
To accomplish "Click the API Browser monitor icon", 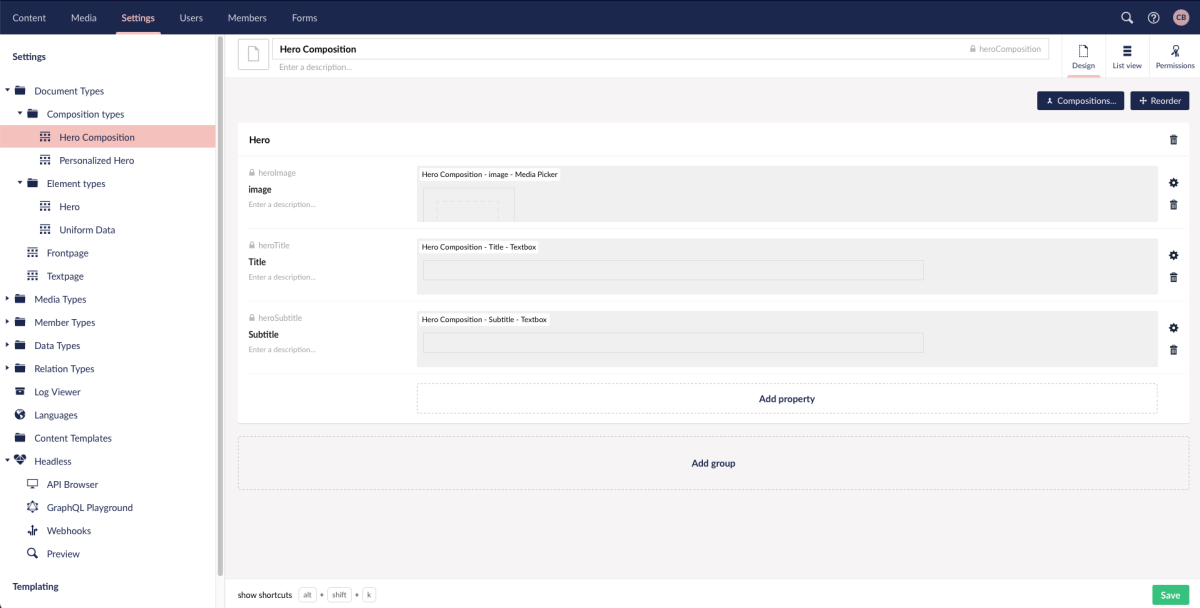I will tap(32, 484).
